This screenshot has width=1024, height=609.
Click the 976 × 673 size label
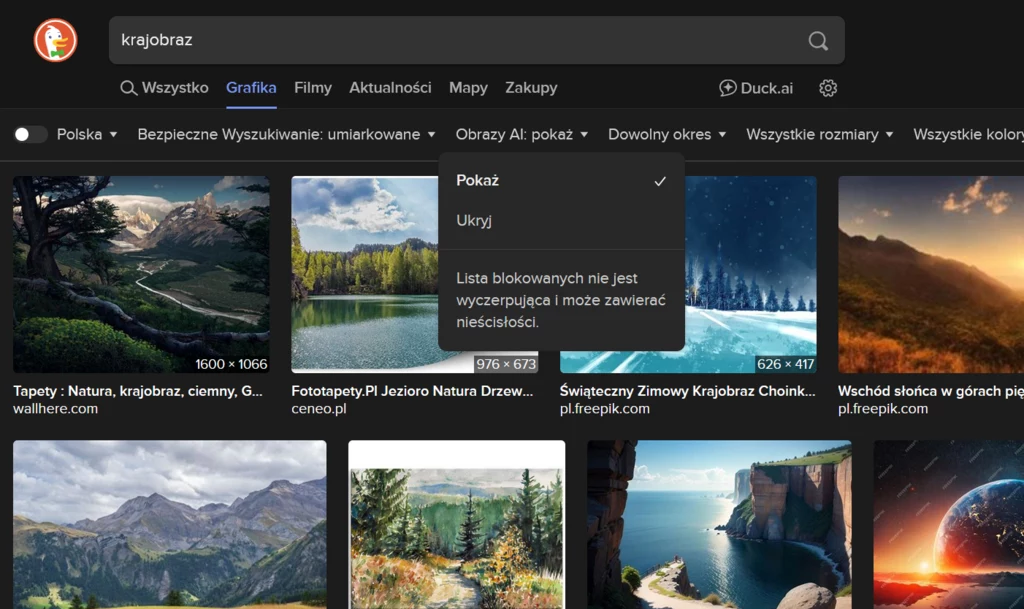click(506, 364)
